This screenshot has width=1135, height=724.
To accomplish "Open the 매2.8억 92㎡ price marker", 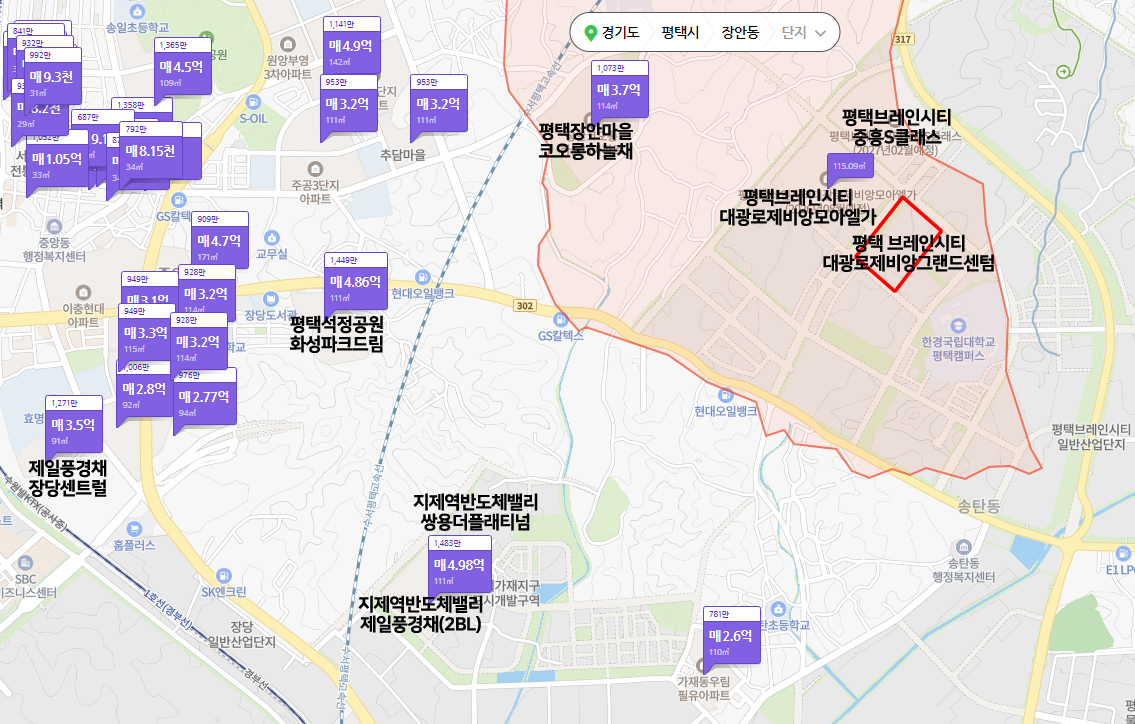I will coord(143,391).
